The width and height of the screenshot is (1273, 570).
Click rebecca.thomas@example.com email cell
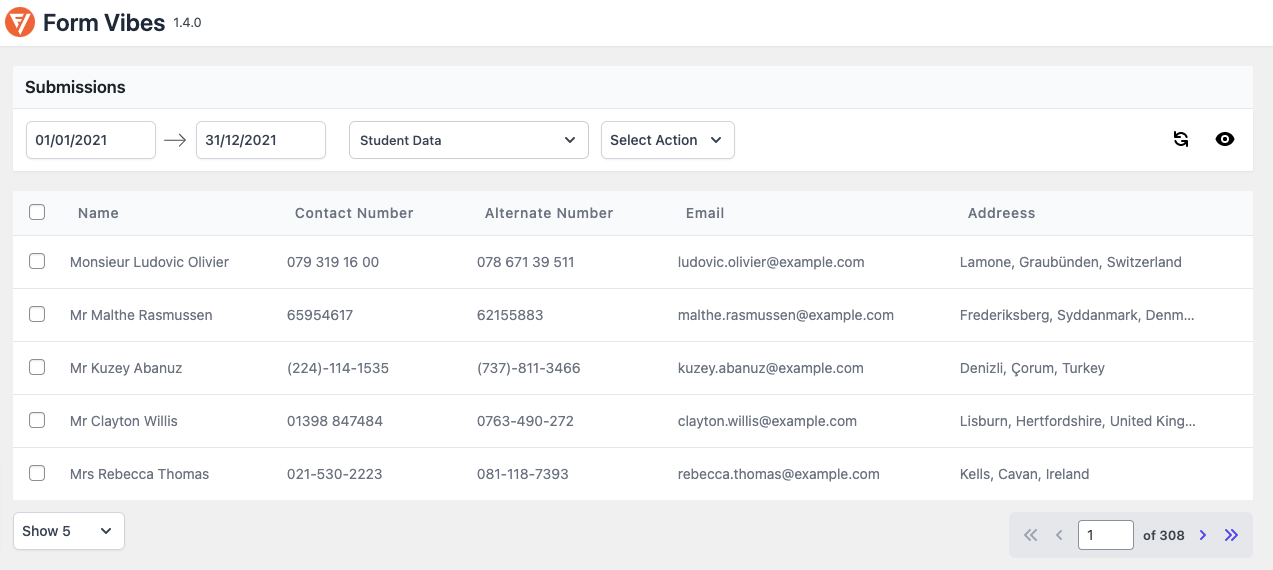779,474
